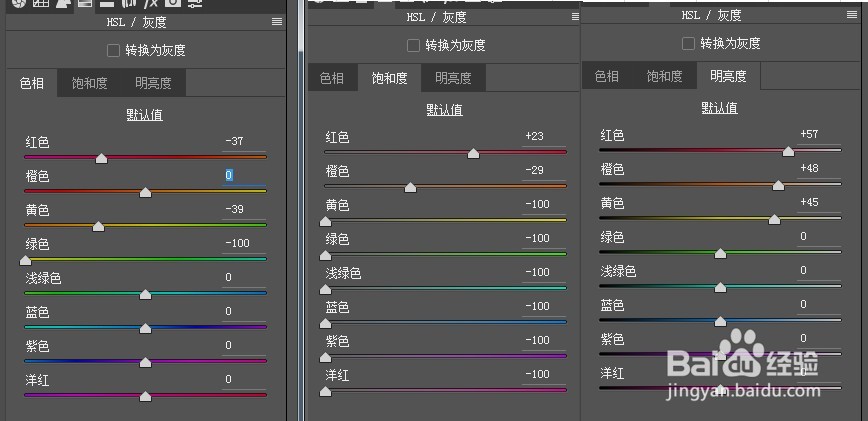868x421 pixels.
Task: Click the green luminance value field 0
Action: click(x=819, y=237)
